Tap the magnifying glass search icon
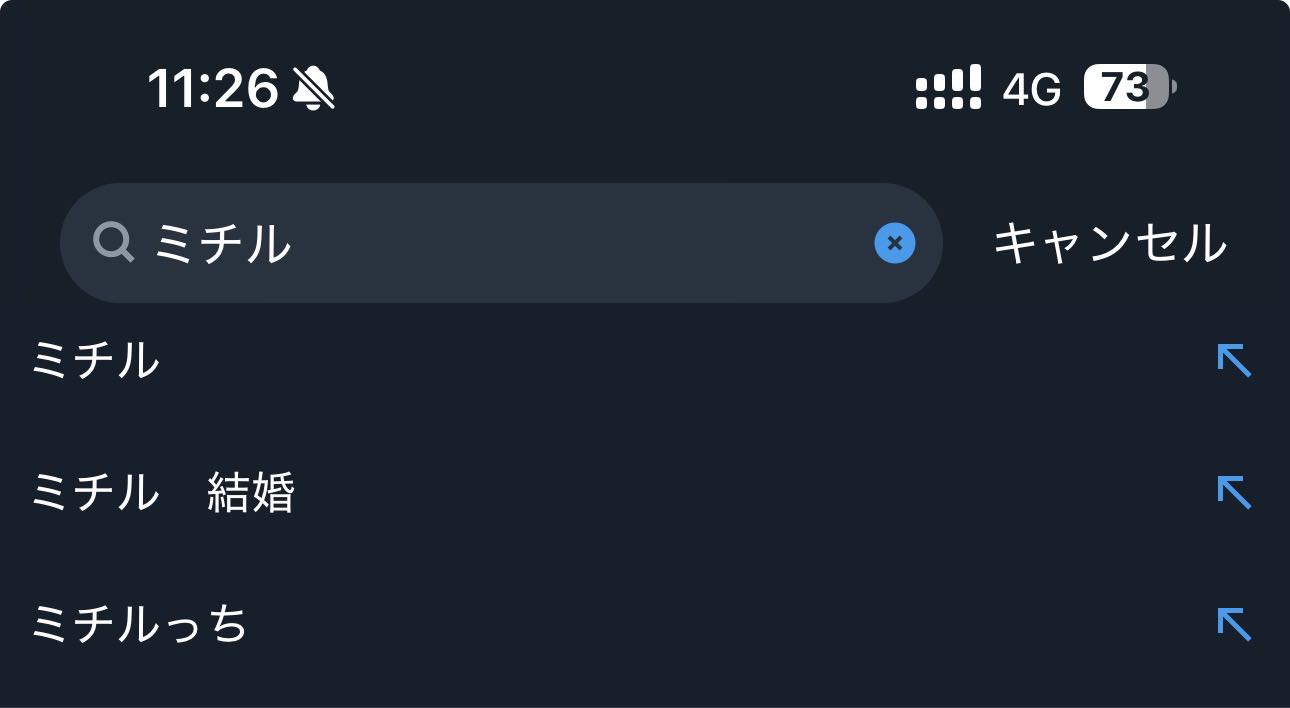 (x=114, y=242)
